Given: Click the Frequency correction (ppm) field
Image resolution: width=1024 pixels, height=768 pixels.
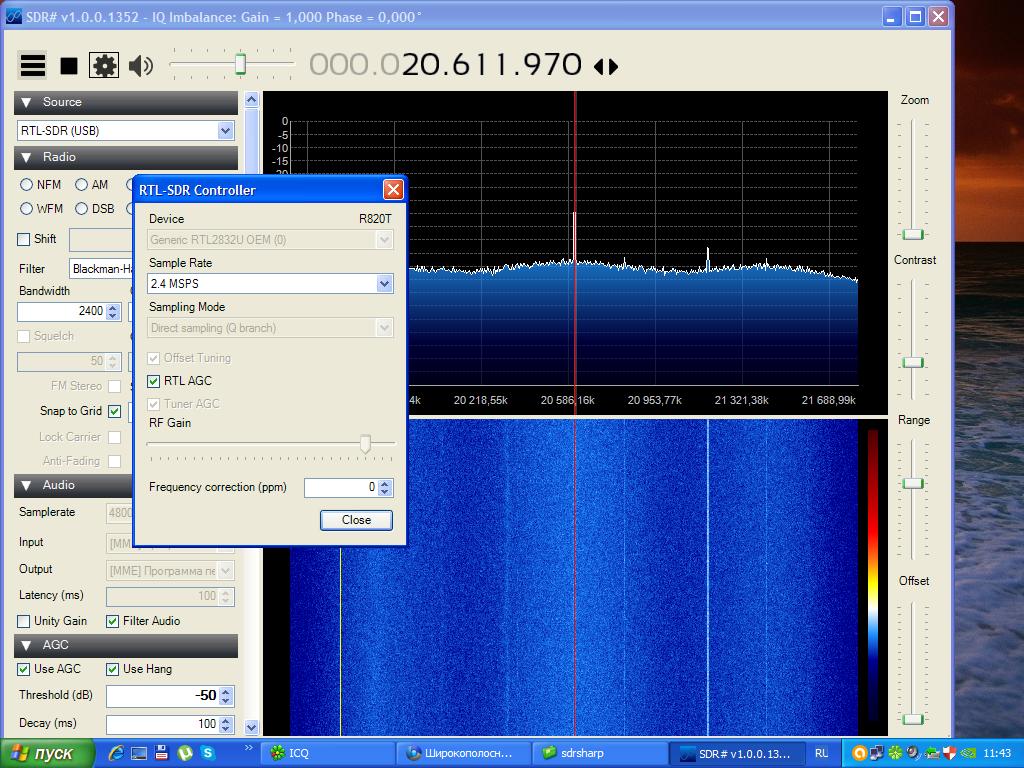Looking at the screenshot, I should coord(340,487).
